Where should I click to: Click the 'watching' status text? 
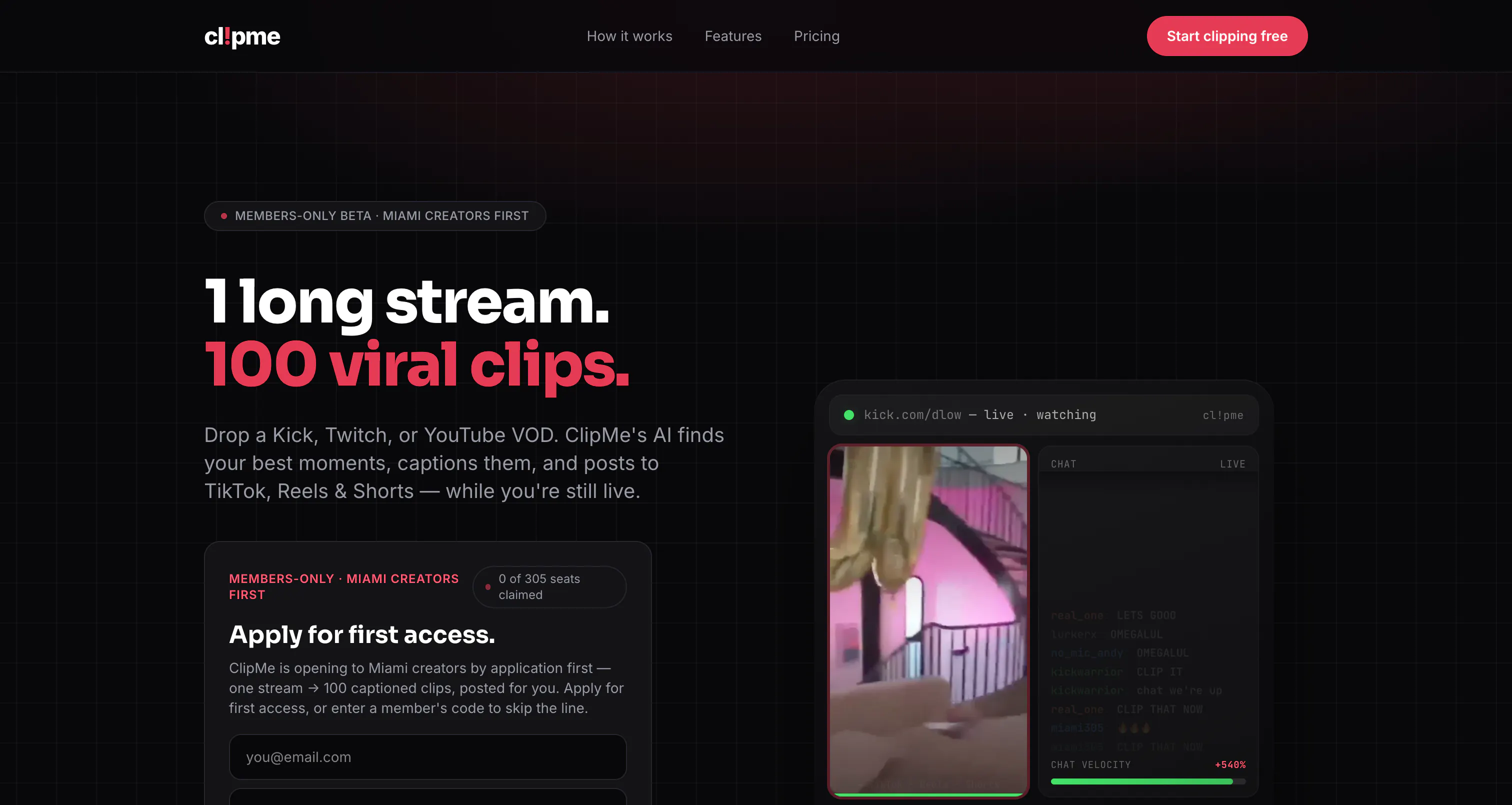coord(1066,415)
